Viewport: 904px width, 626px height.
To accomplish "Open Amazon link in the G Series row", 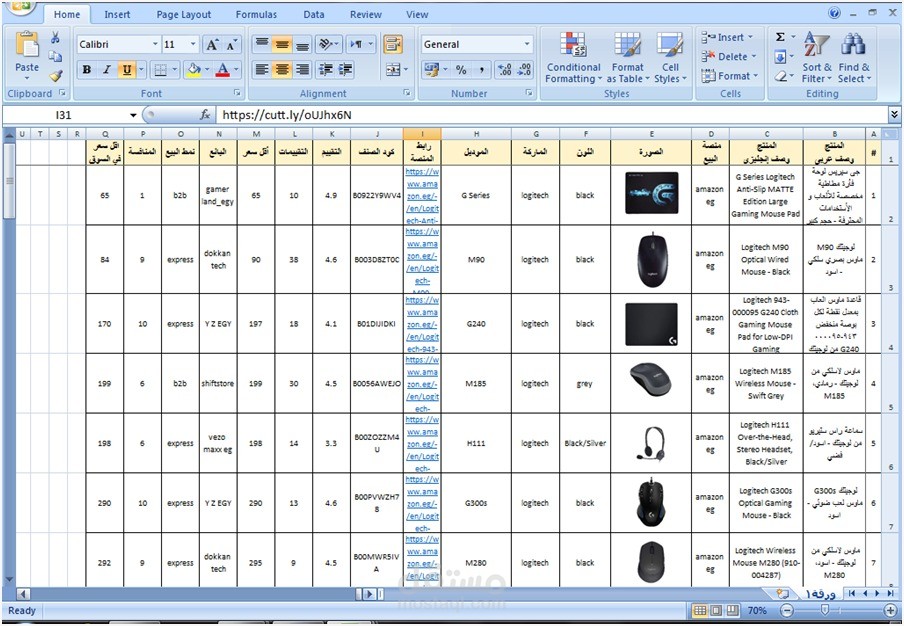I will [x=422, y=196].
